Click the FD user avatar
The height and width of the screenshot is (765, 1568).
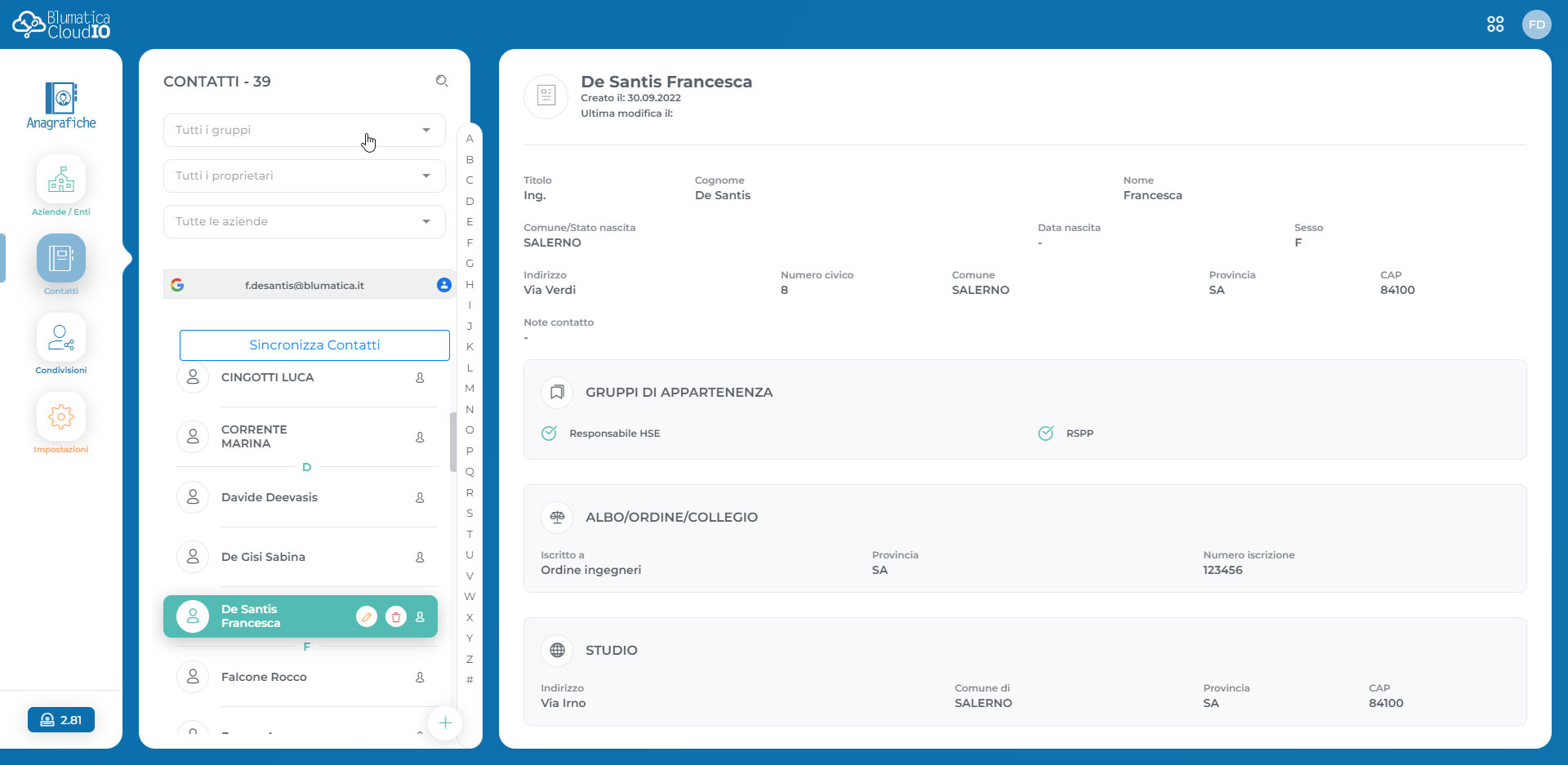point(1536,24)
